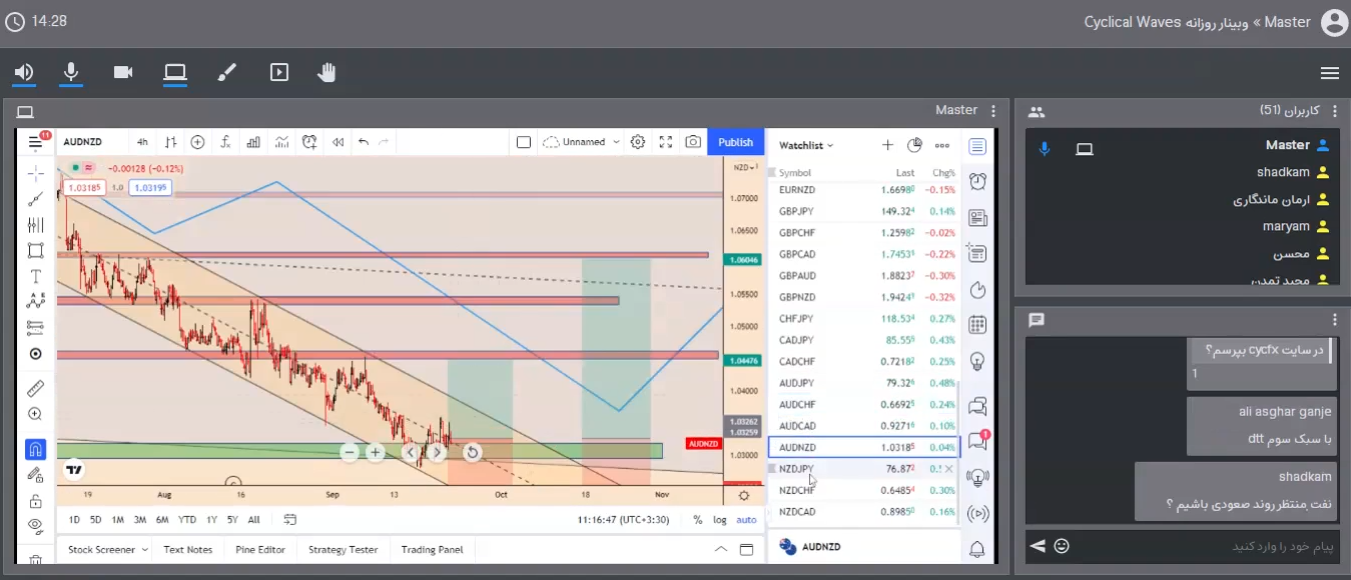Select the text tool in the drawing sidebar

pos(35,276)
